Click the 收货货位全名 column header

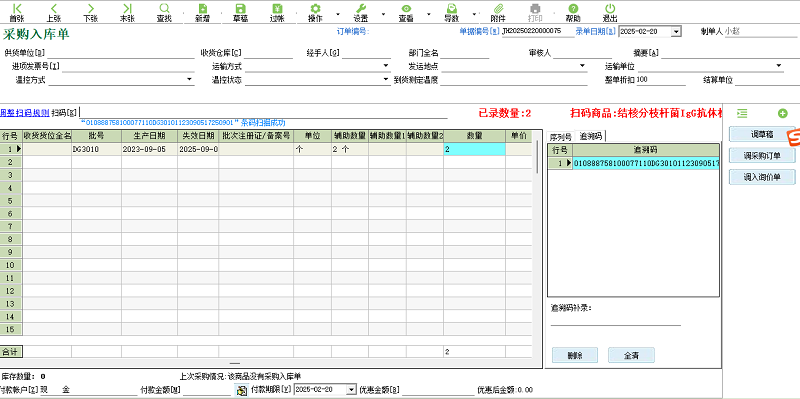(47, 136)
